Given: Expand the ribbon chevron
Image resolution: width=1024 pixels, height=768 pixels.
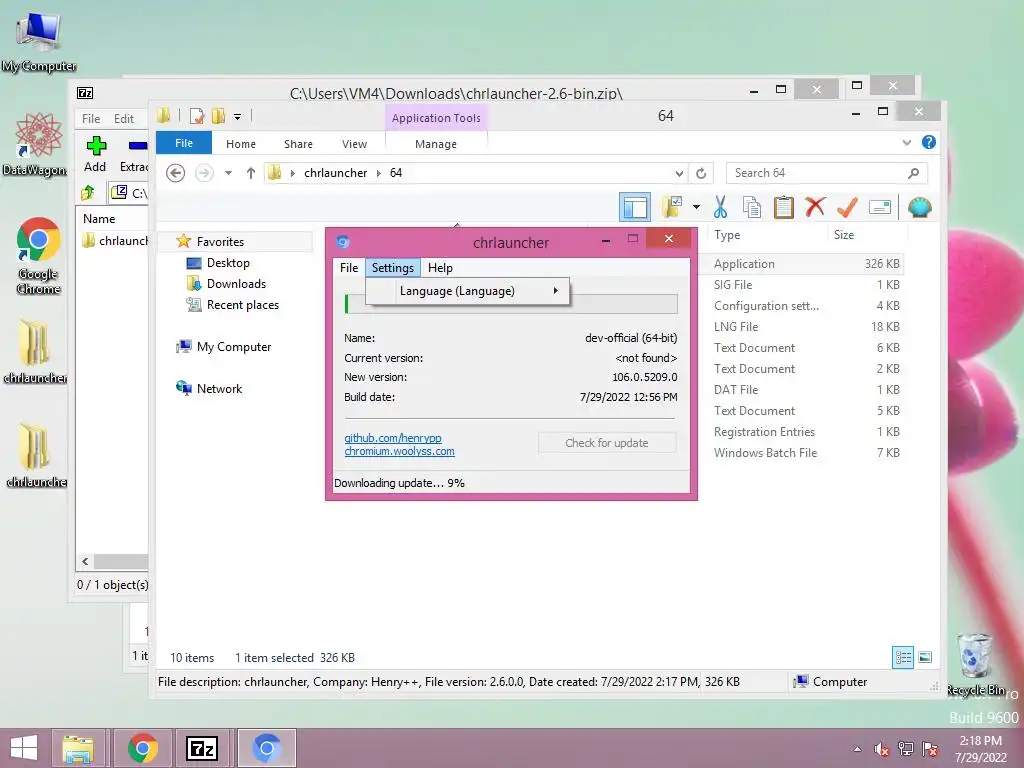Looking at the screenshot, I should [x=906, y=142].
